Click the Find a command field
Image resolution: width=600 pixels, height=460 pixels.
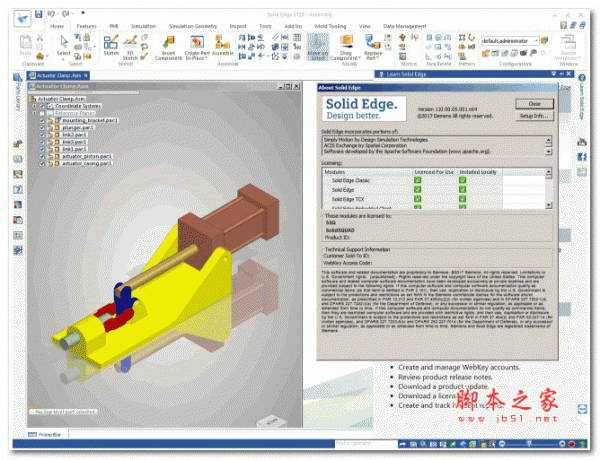365,444
